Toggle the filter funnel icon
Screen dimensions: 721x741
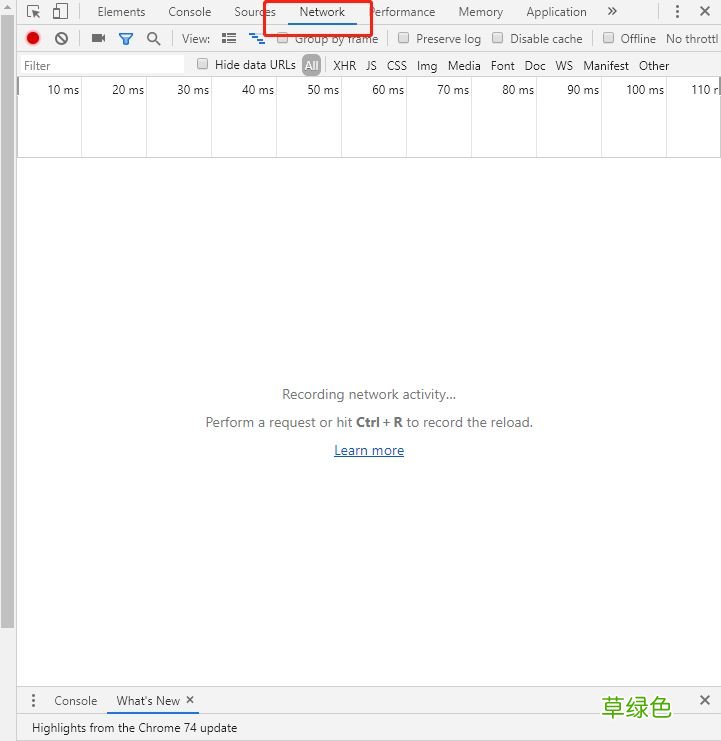tap(126, 39)
